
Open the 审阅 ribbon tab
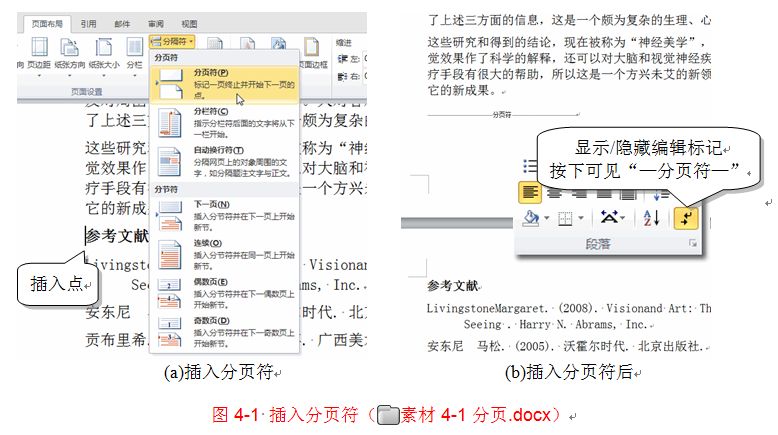(x=156, y=23)
